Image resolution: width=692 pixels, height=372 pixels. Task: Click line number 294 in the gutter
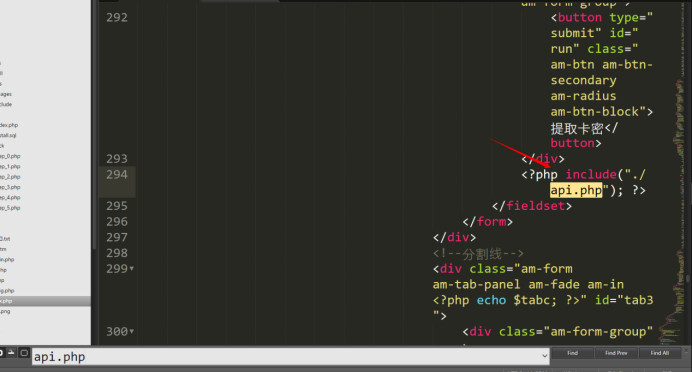click(x=117, y=174)
